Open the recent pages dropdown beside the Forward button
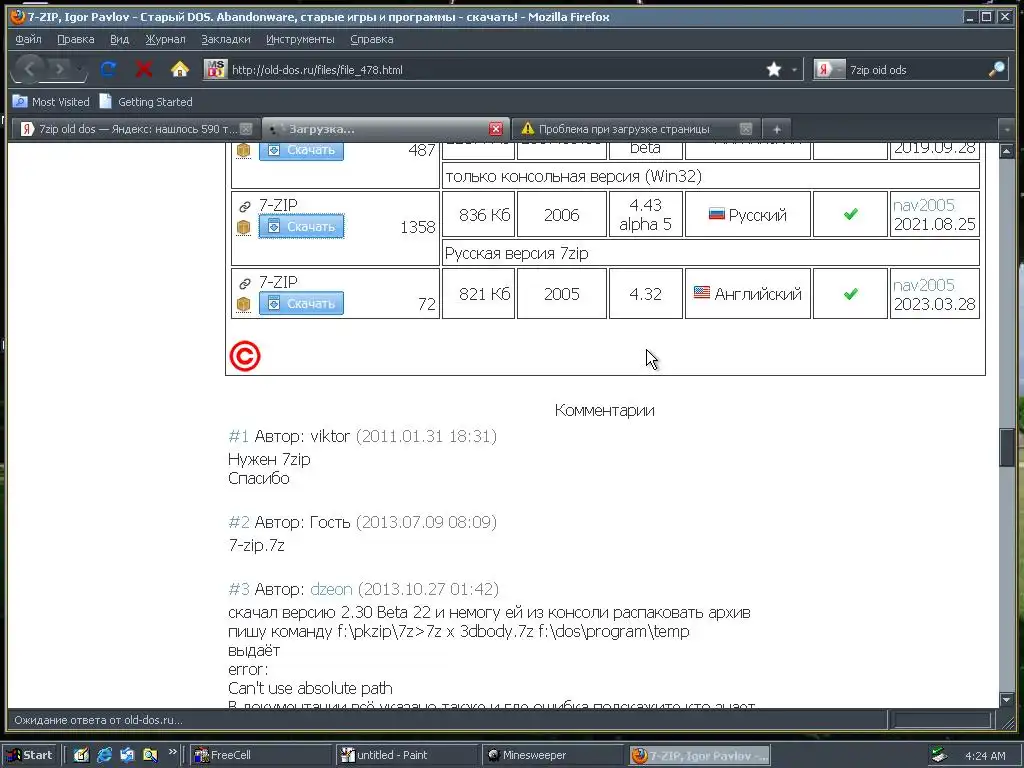The width and height of the screenshot is (1024, 768). pos(80,69)
